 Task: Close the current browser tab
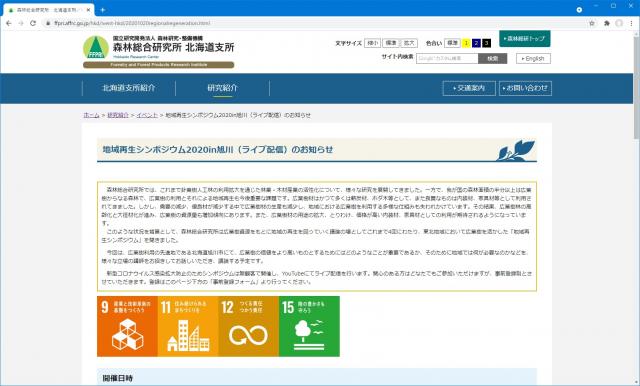coord(89,10)
